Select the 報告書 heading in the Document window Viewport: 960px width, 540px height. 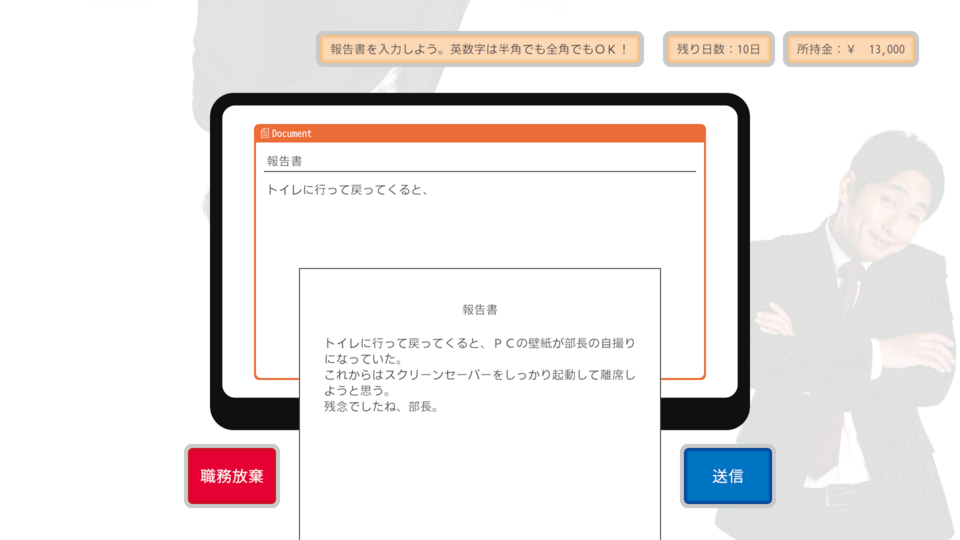tap(284, 161)
